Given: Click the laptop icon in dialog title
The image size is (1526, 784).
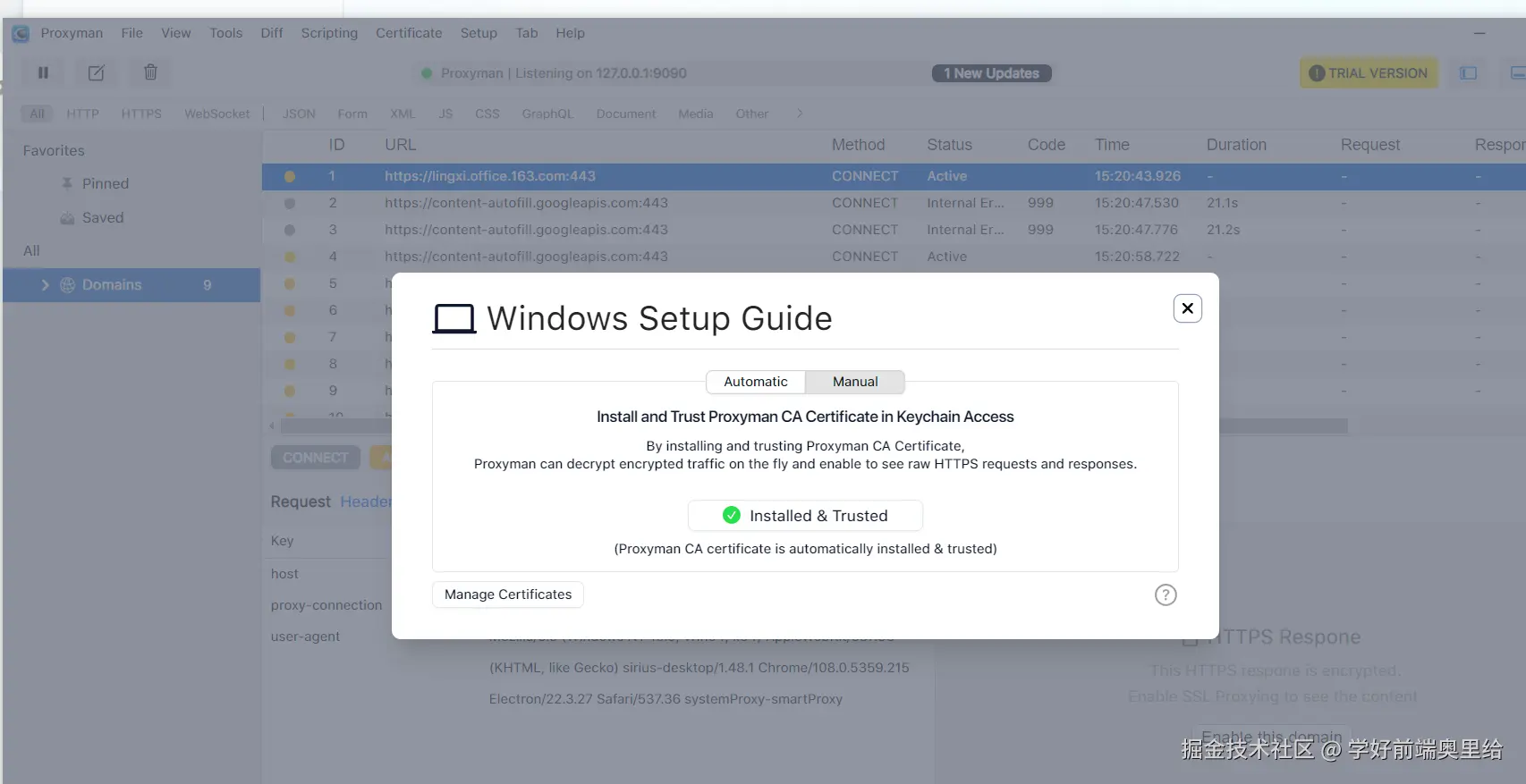Looking at the screenshot, I should (454, 319).
